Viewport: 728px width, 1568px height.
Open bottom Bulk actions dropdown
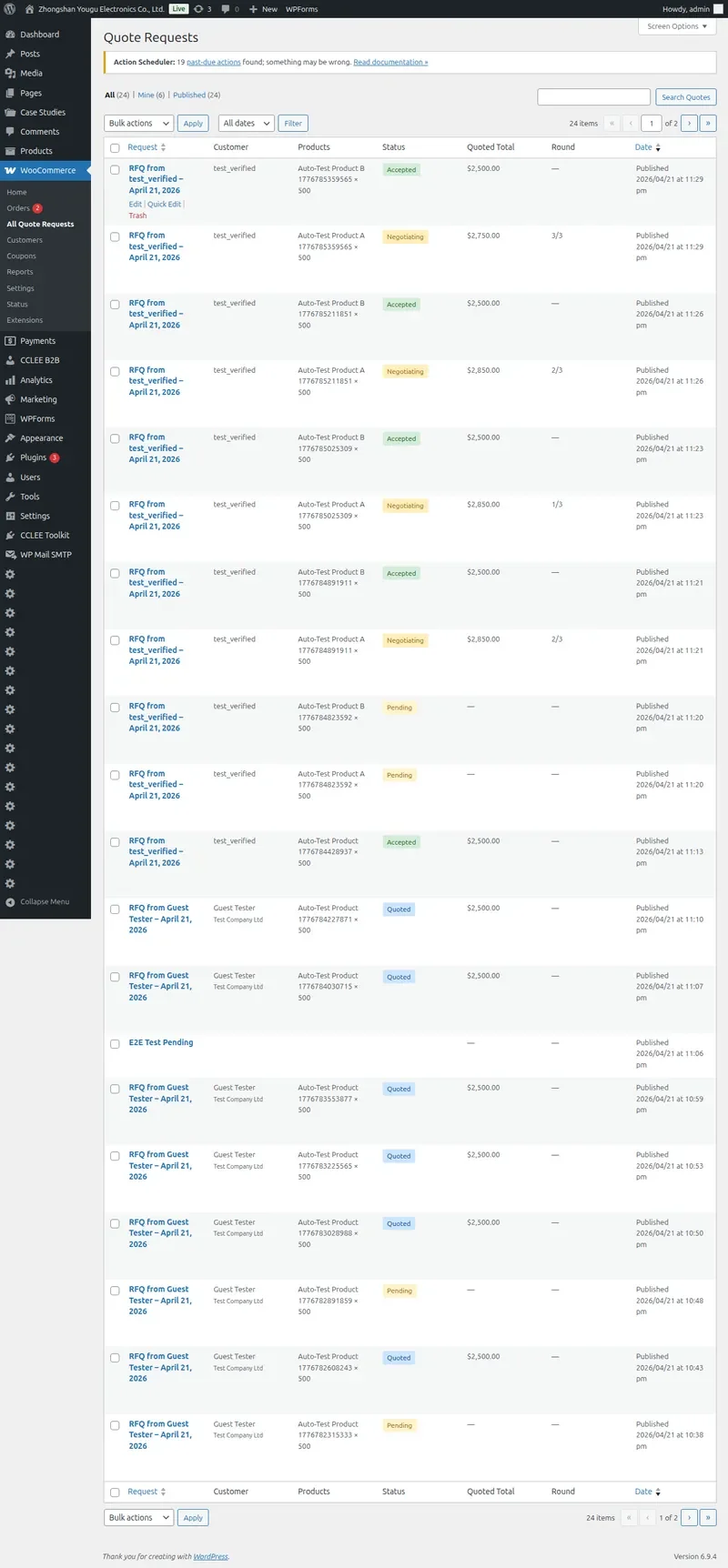coord(138,1518)
